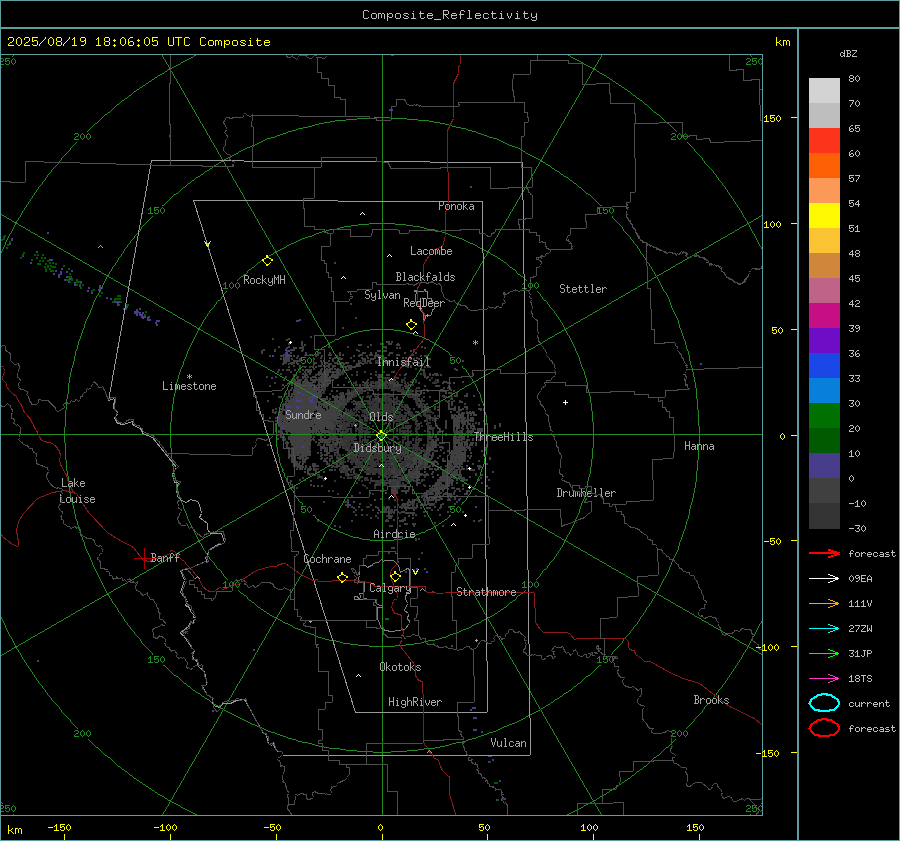900x841 pixels.
Task: Click the Okotoks town label
Action: coord(400,667)
